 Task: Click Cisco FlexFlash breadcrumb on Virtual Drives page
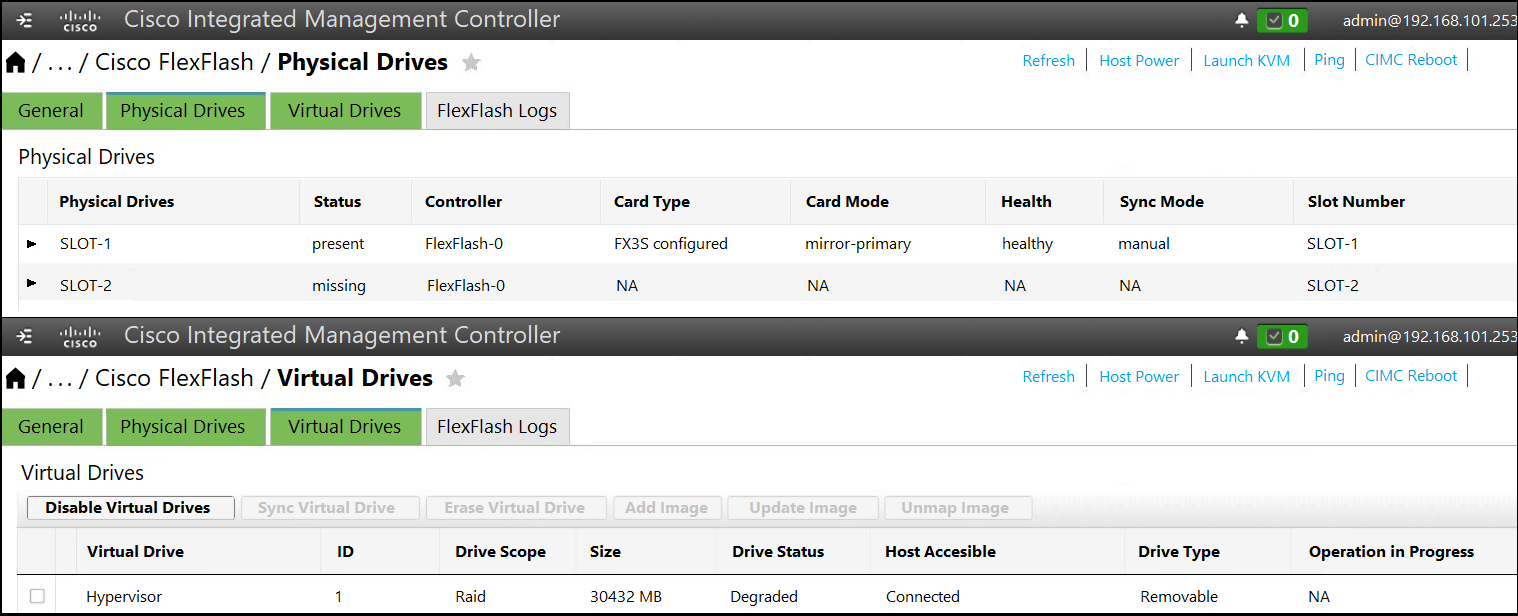[174, 379]
